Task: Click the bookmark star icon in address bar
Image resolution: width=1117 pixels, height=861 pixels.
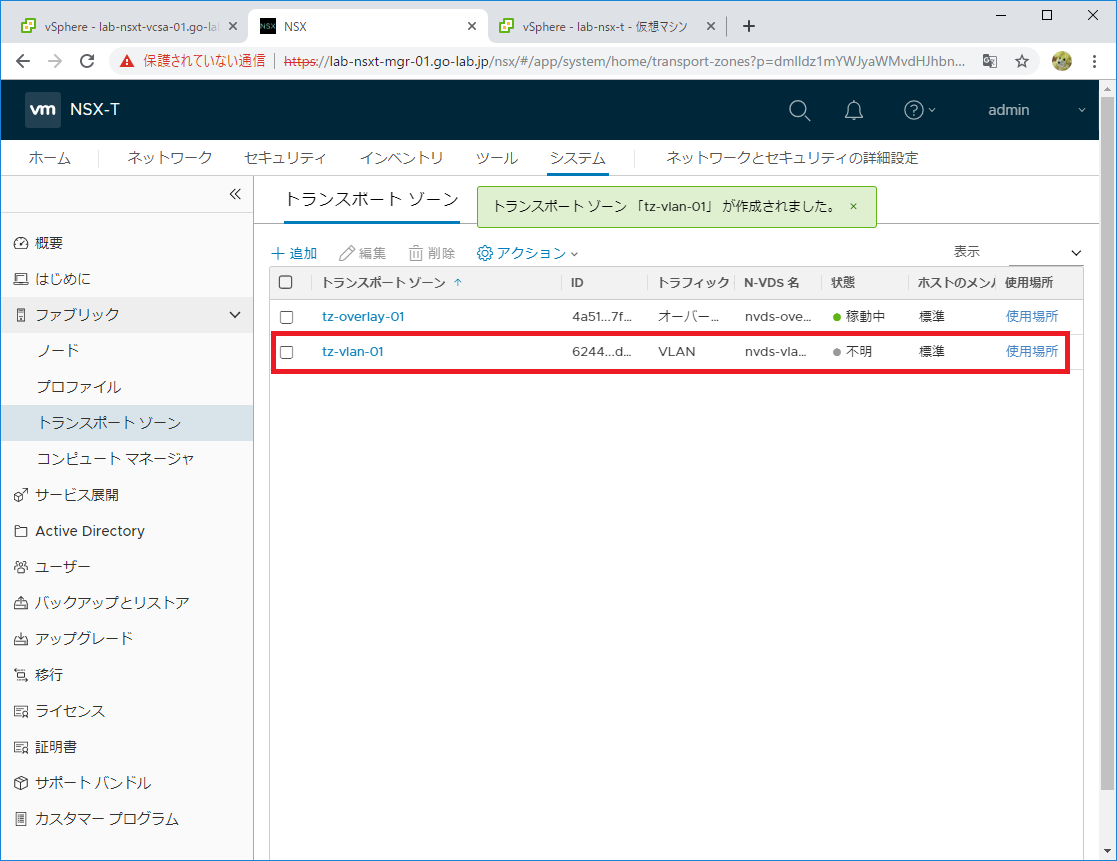Action: (x=1022, y=61)
